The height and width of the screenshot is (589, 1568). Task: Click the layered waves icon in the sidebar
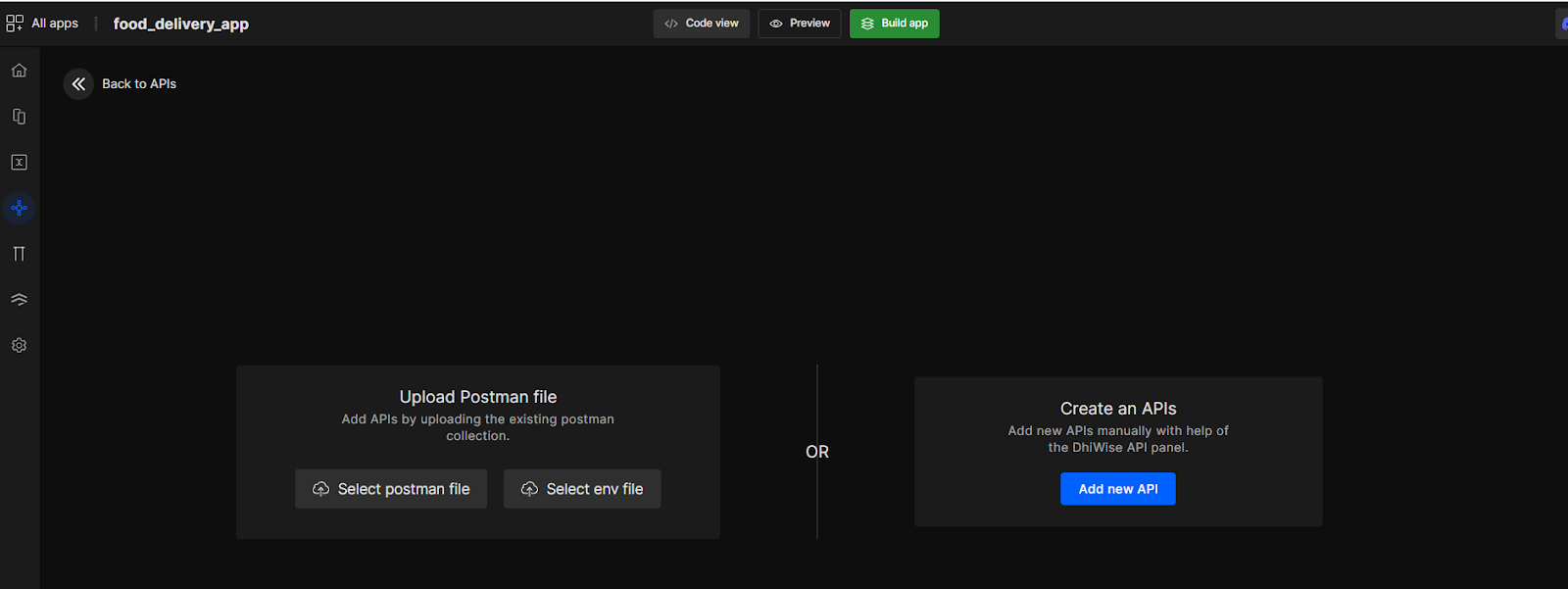coord(19,300)
